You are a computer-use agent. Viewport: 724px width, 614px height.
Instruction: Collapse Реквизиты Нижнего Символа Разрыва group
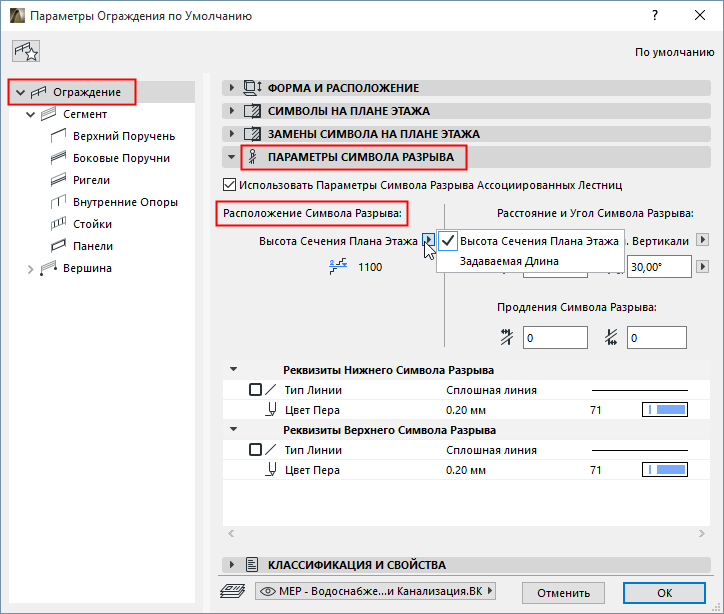pyautogui.click(x=234, y=369)
